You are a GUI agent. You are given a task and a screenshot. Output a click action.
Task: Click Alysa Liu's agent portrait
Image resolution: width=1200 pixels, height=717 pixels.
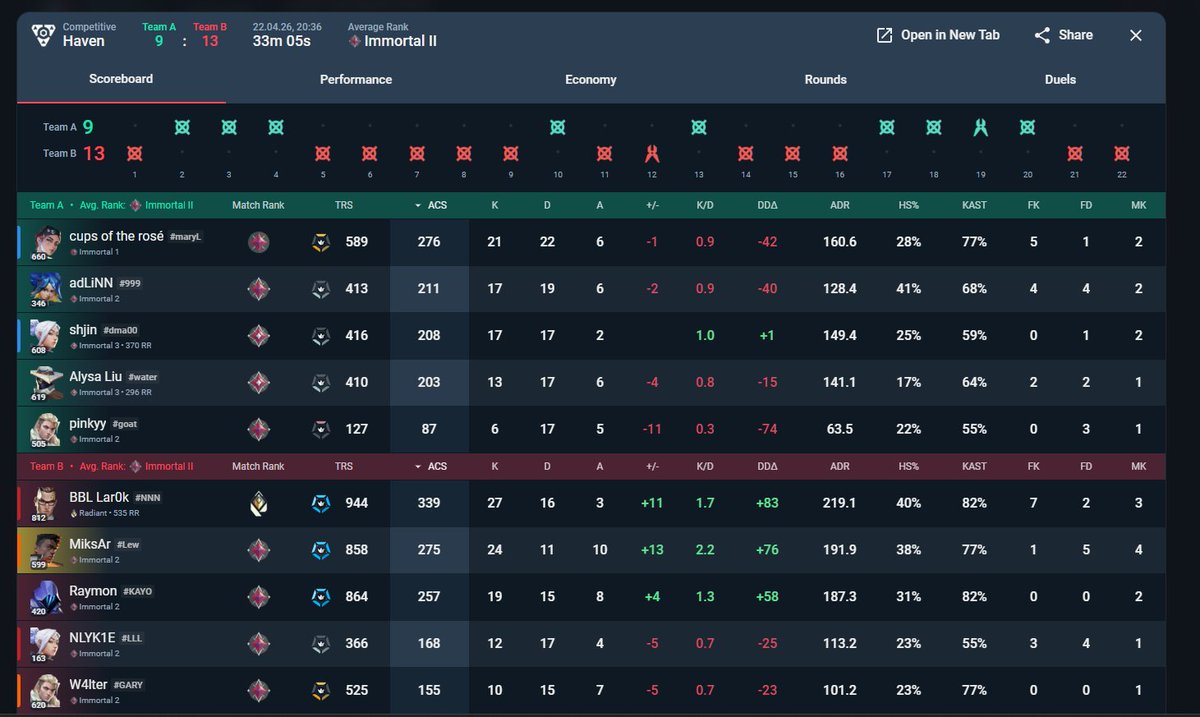45,383
